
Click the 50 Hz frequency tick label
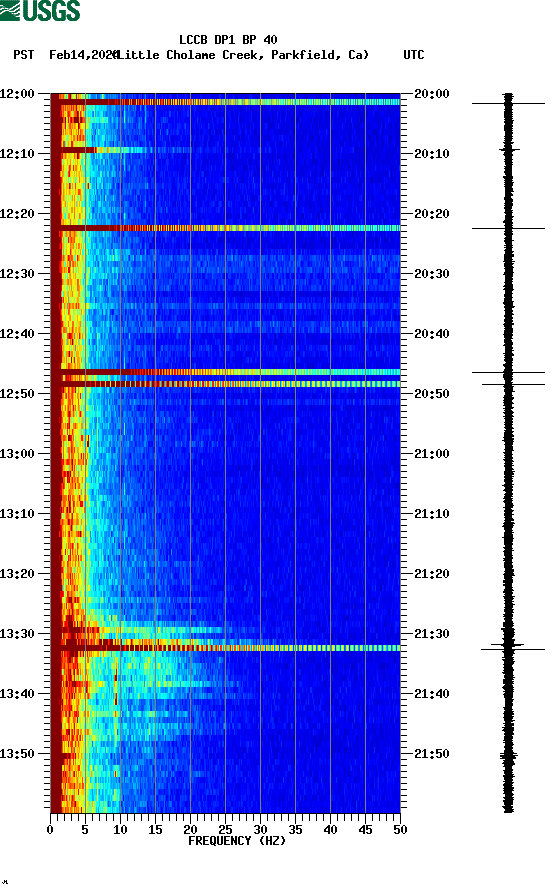pyautogui.click(x=400, y=830)
